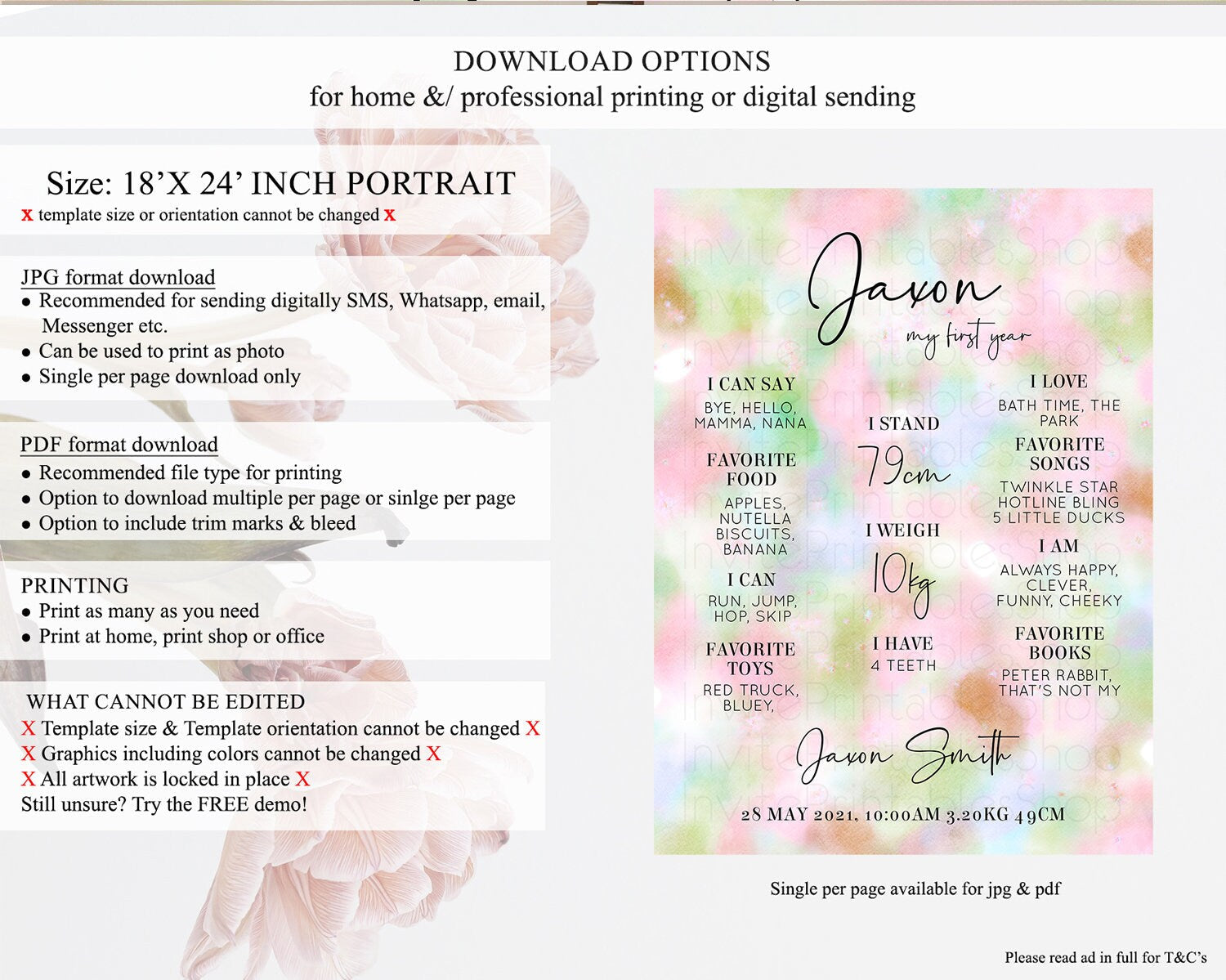The image size is (1226, 980).
Task: Click the red X before "template size or orientation"
Action: (27, 215)
